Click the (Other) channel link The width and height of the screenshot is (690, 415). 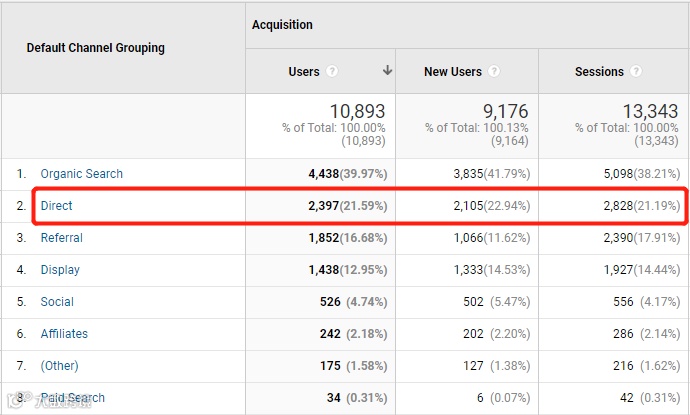coord(60,366)
